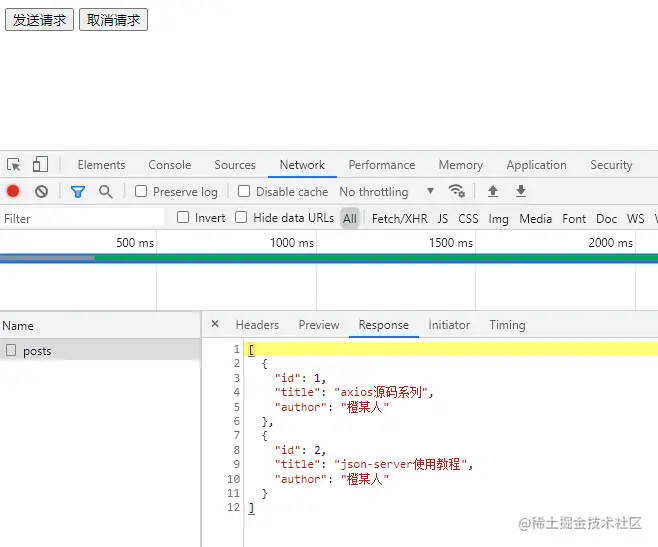Click response line "id": 2
This screenshot has width=658, height=547.
tap(300, 450)
